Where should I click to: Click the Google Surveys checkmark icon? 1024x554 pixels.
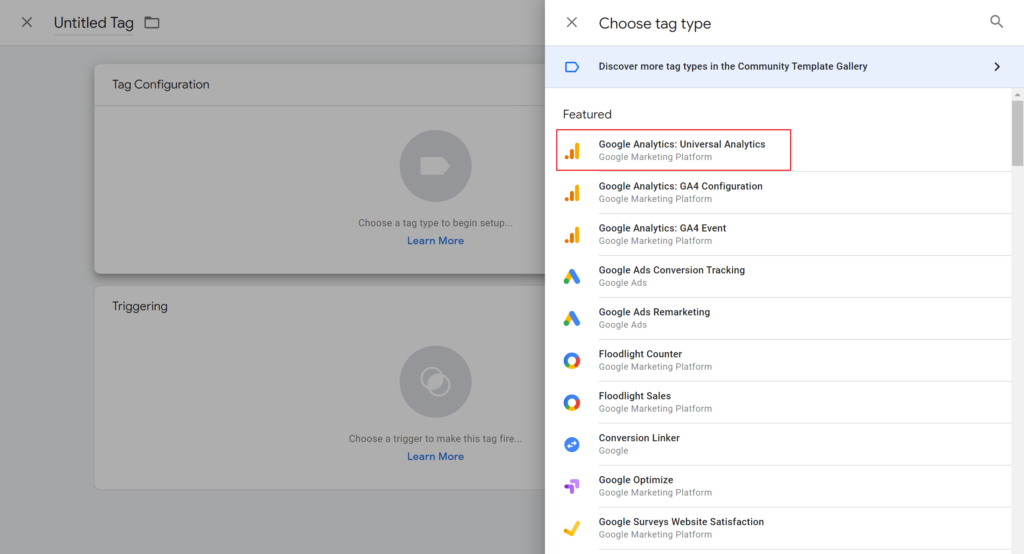pyautogui.click(x=572, y=529)
